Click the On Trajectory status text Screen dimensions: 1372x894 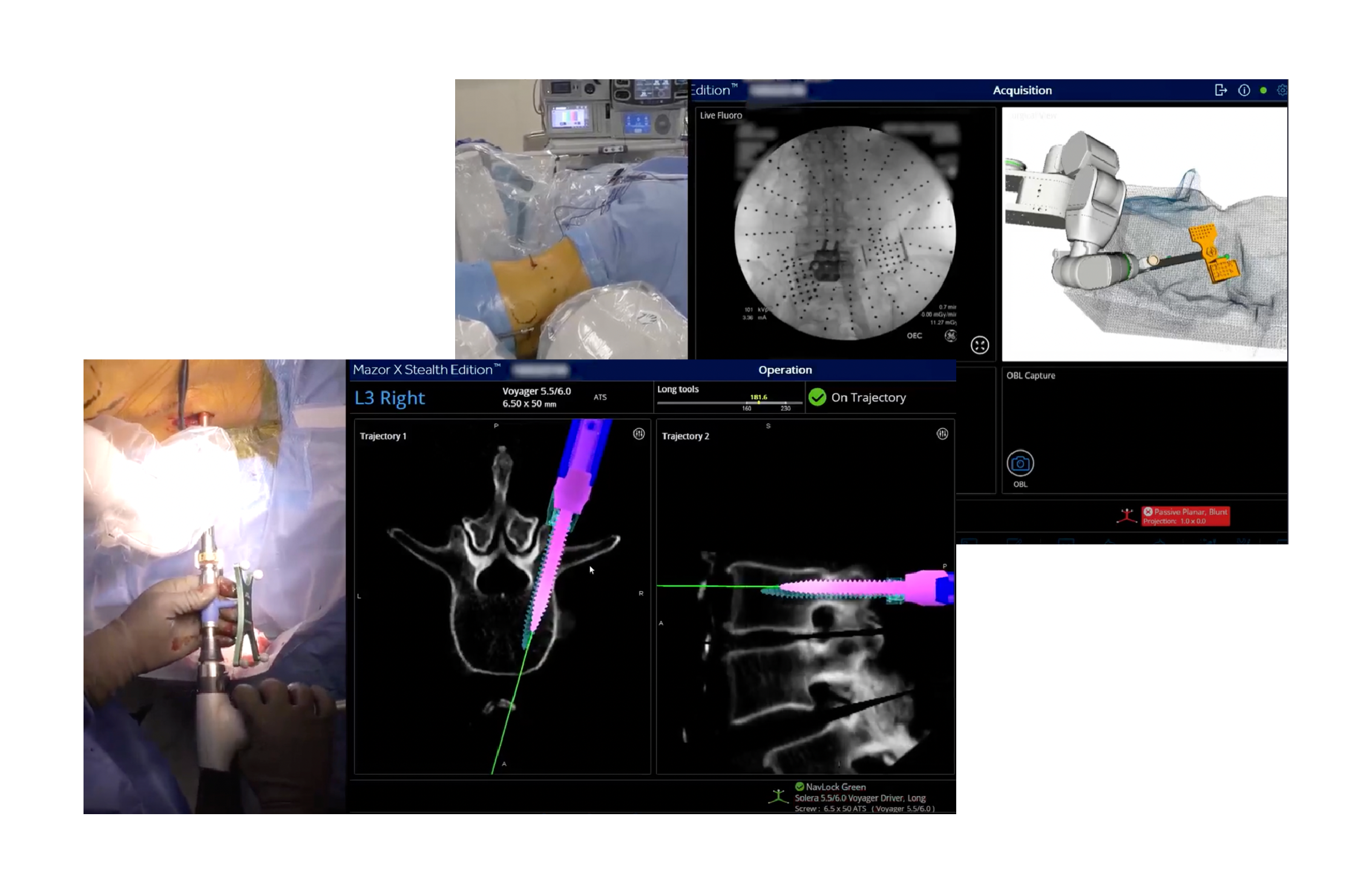tap(868, 397)
